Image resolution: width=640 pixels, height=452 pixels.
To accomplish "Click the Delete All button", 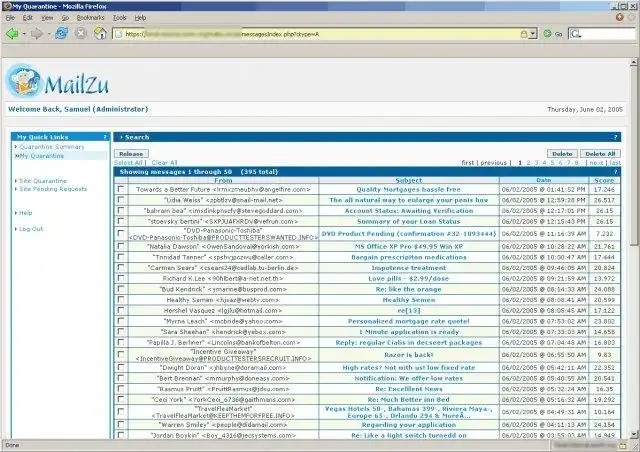I will (600, 154).
